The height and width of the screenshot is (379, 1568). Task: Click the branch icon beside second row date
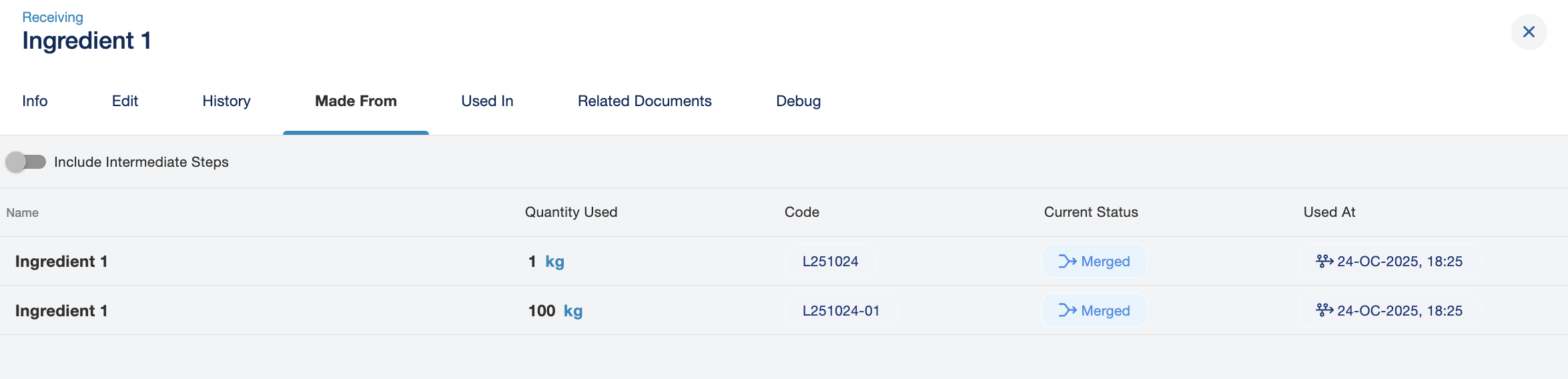coord(1324,310)
